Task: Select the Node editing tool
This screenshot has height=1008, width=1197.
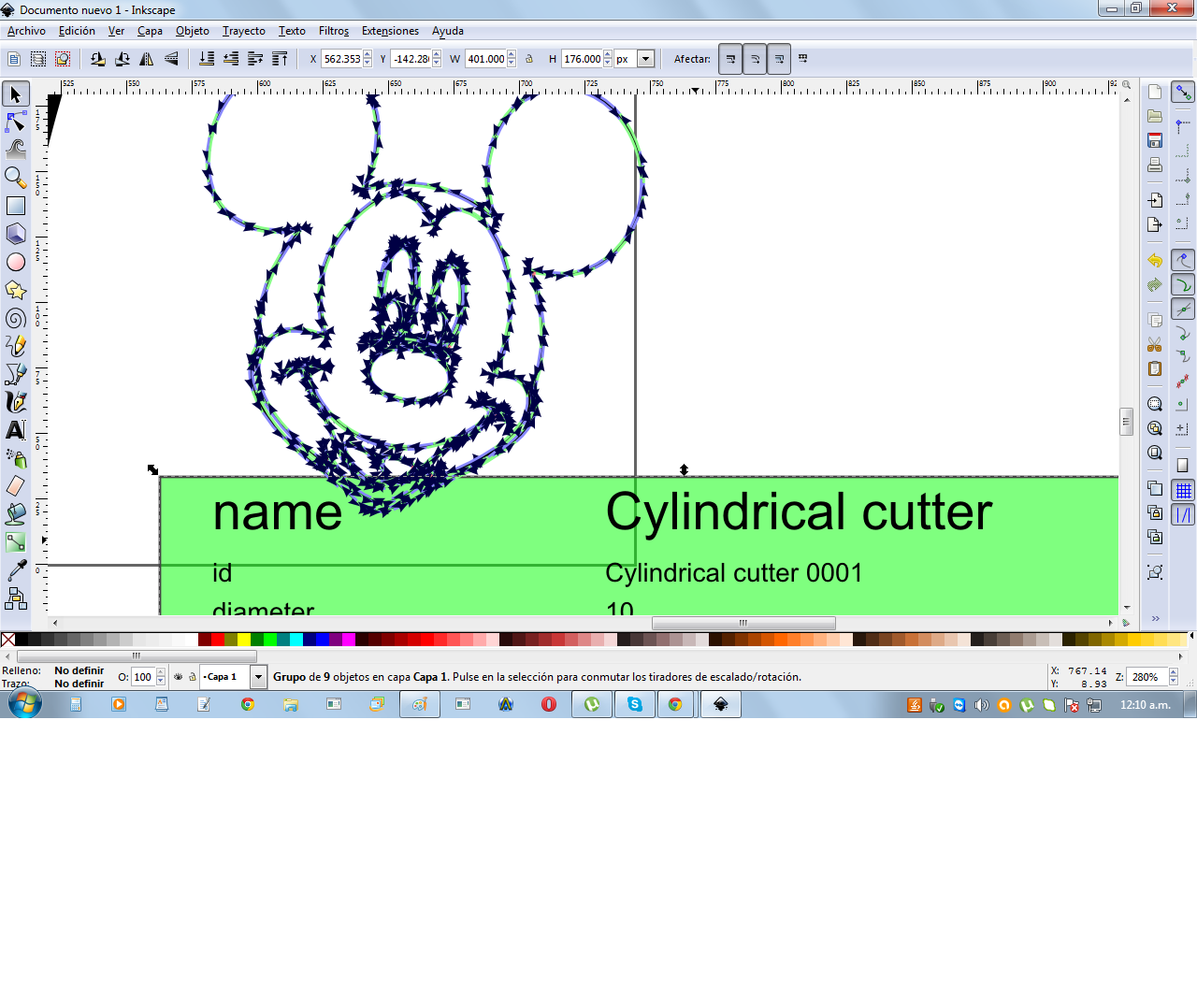Action: 16,122
